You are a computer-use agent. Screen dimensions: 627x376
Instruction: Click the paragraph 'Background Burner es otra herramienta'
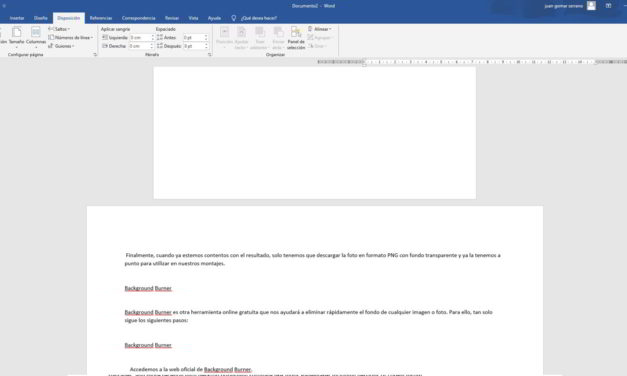[308, 316]
